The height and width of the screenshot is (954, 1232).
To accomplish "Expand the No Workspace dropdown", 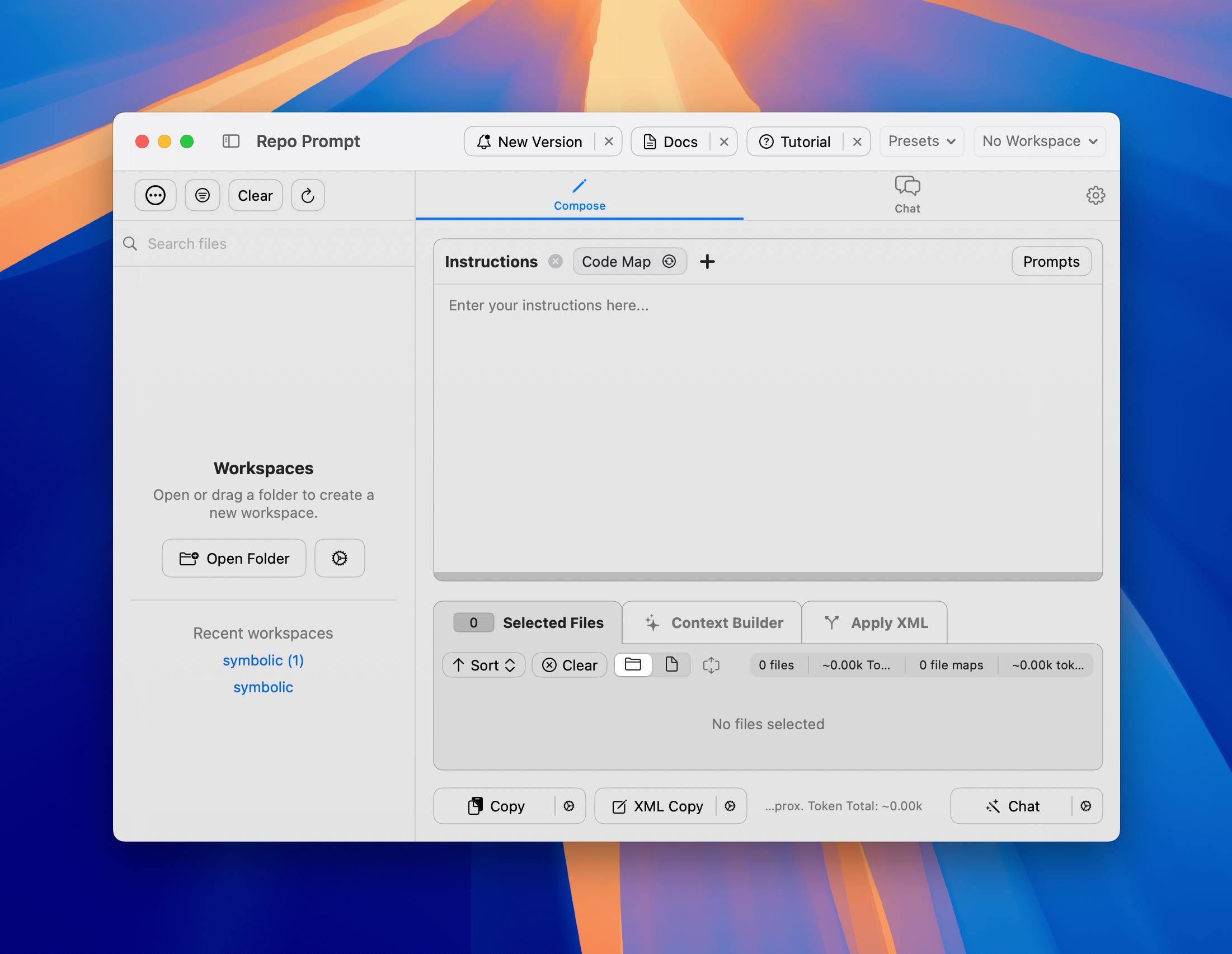I will click(x=1039, y=141).
